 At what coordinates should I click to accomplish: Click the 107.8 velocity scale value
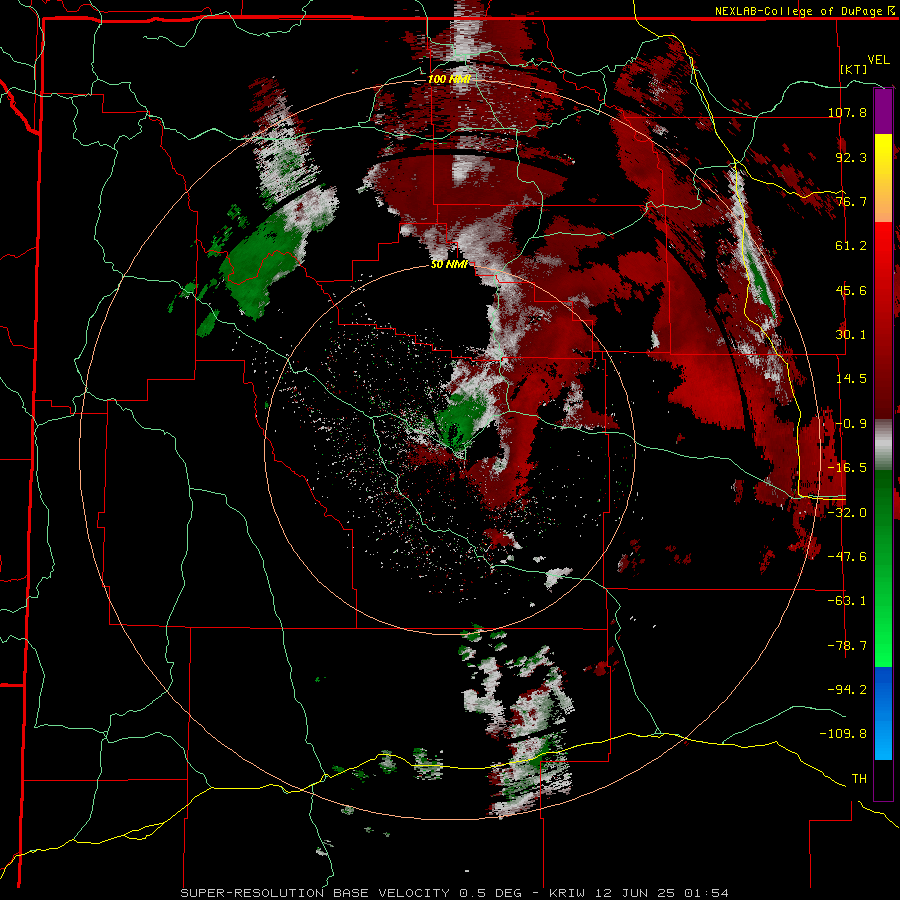click(847, 112)
